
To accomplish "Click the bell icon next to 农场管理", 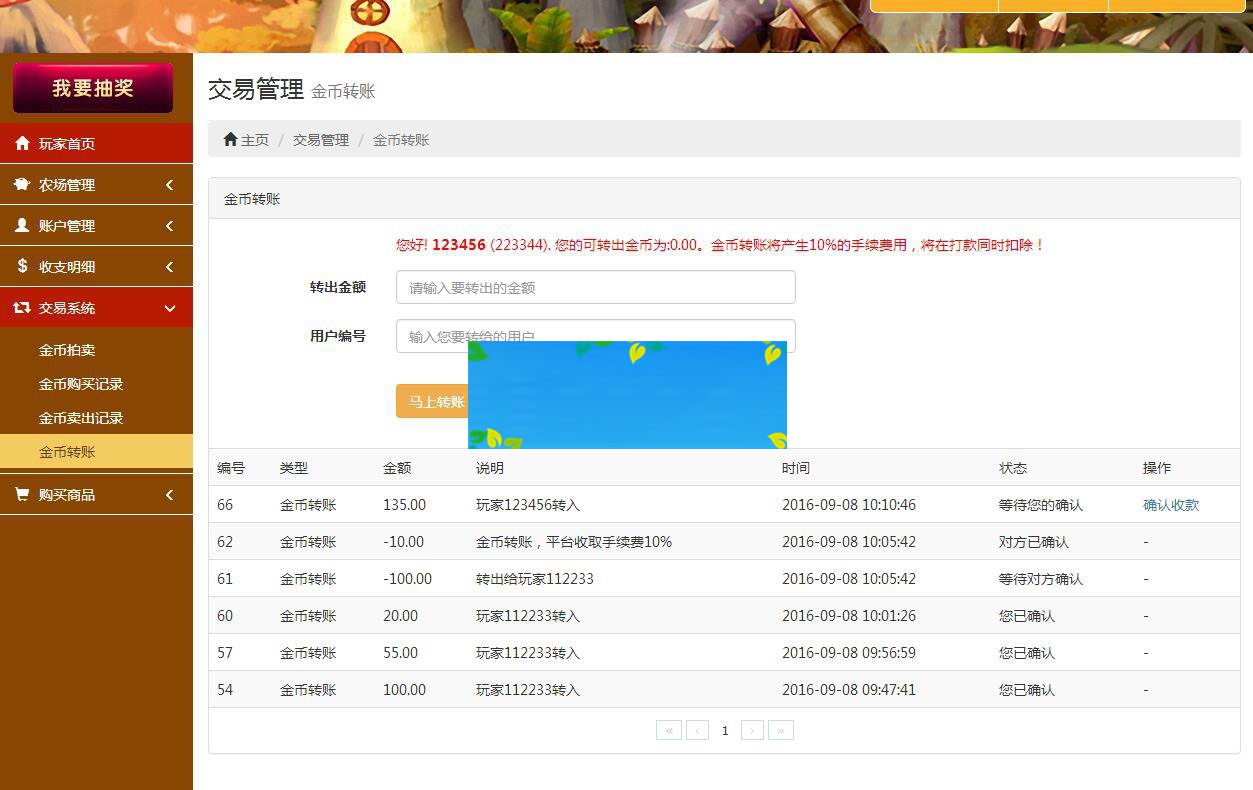I will tap(23, 184).
